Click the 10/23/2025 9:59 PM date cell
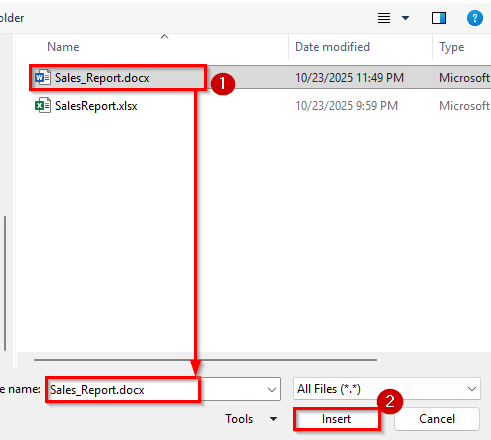The height and width of the screenshot is (440, 491). tap(346, 106)
